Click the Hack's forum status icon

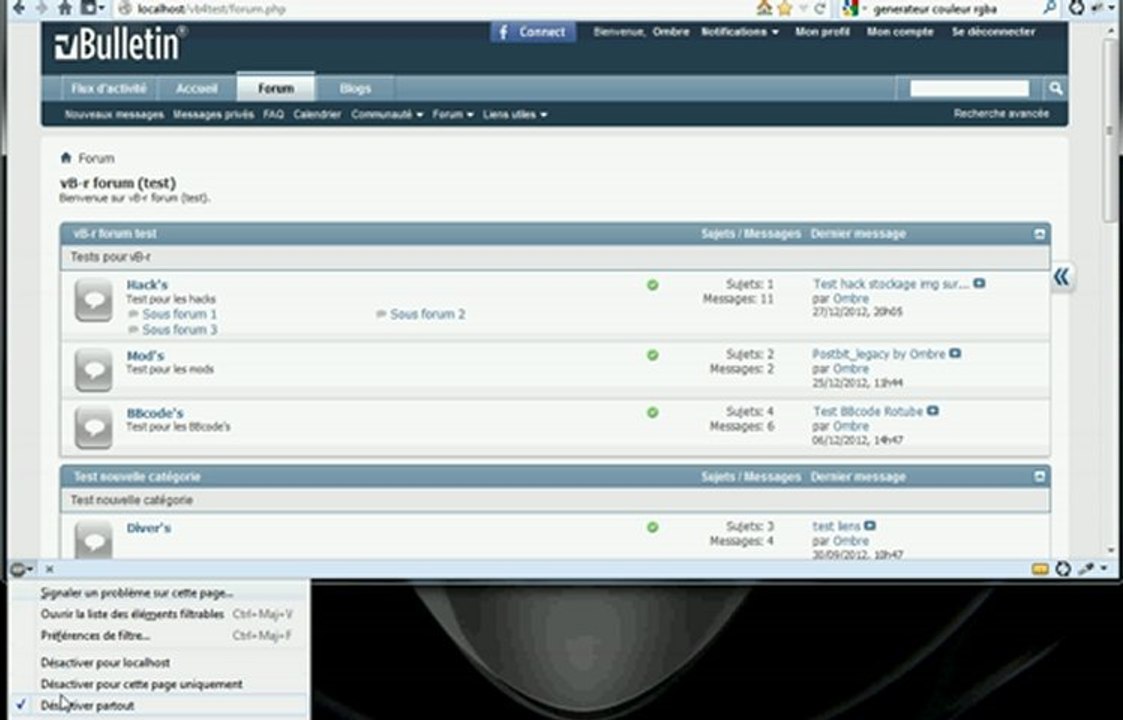94,300
